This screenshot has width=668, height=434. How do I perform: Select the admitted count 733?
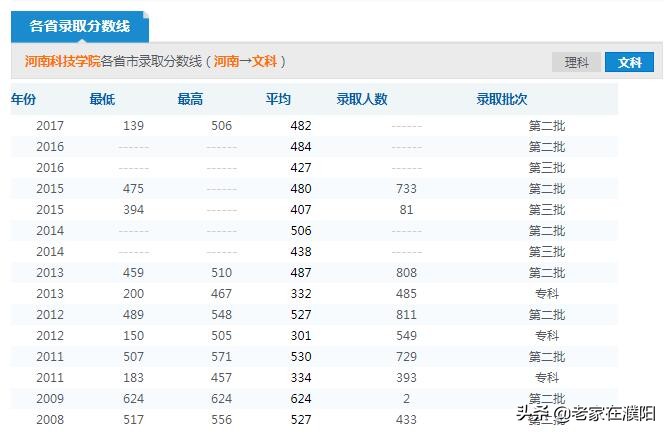(406, 188)
